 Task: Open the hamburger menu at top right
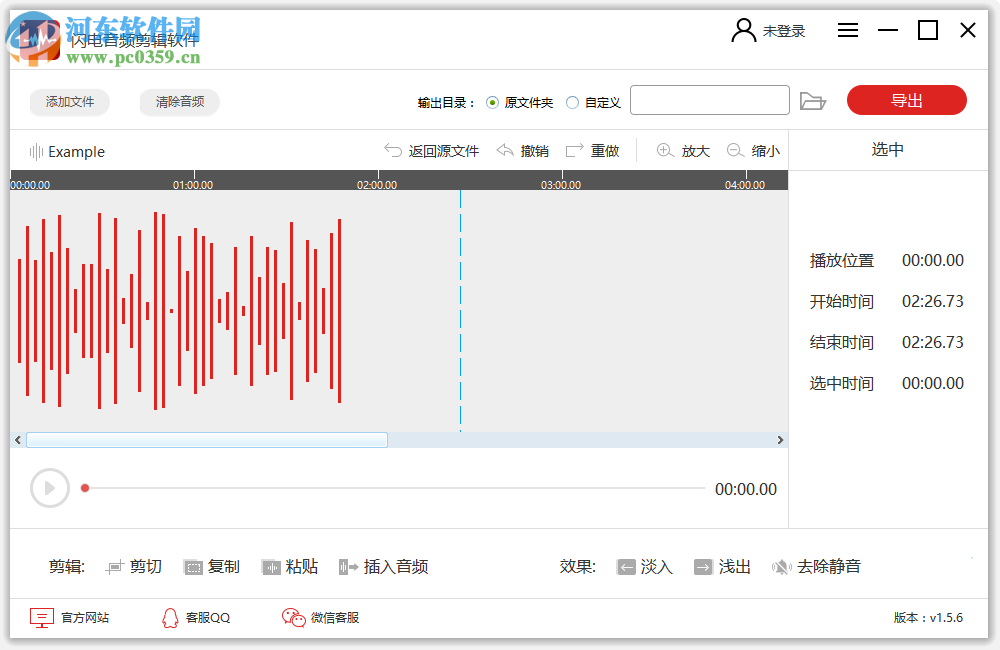[847, 30]
